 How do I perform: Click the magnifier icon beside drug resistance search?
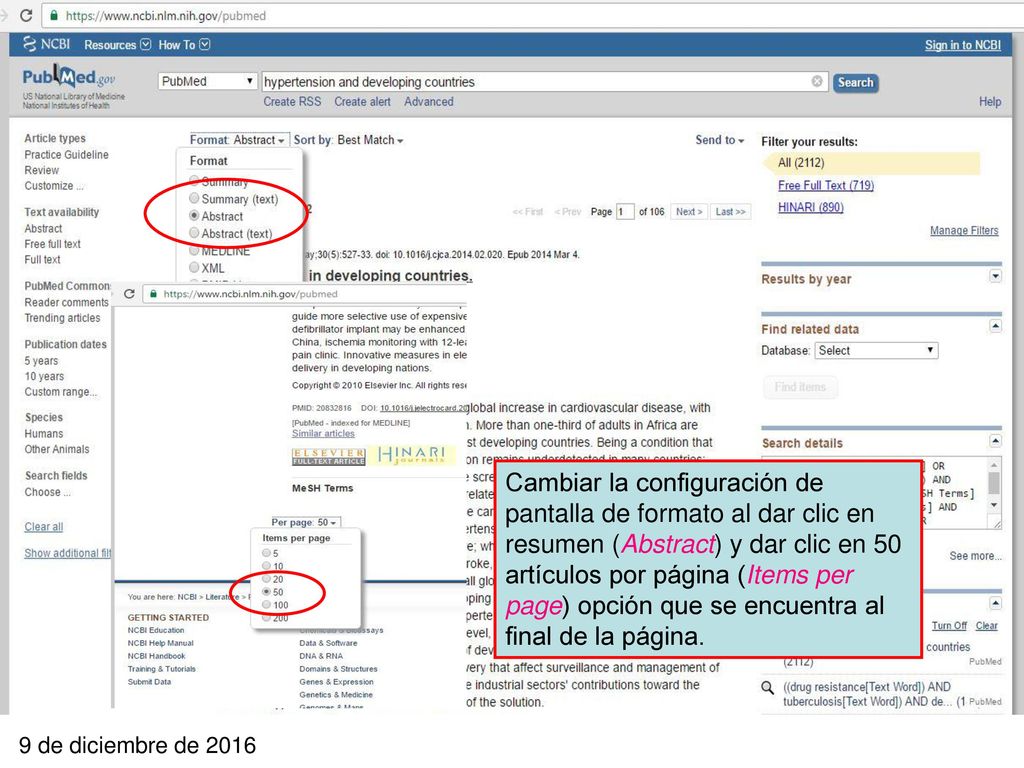pyautogui.click(x=768, y=687)
